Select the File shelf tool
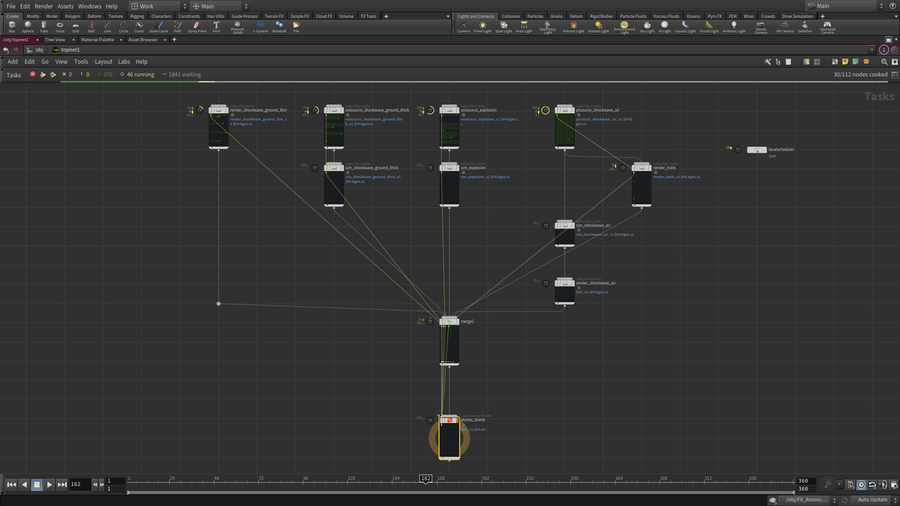900x506 pixels. [296, 27]
